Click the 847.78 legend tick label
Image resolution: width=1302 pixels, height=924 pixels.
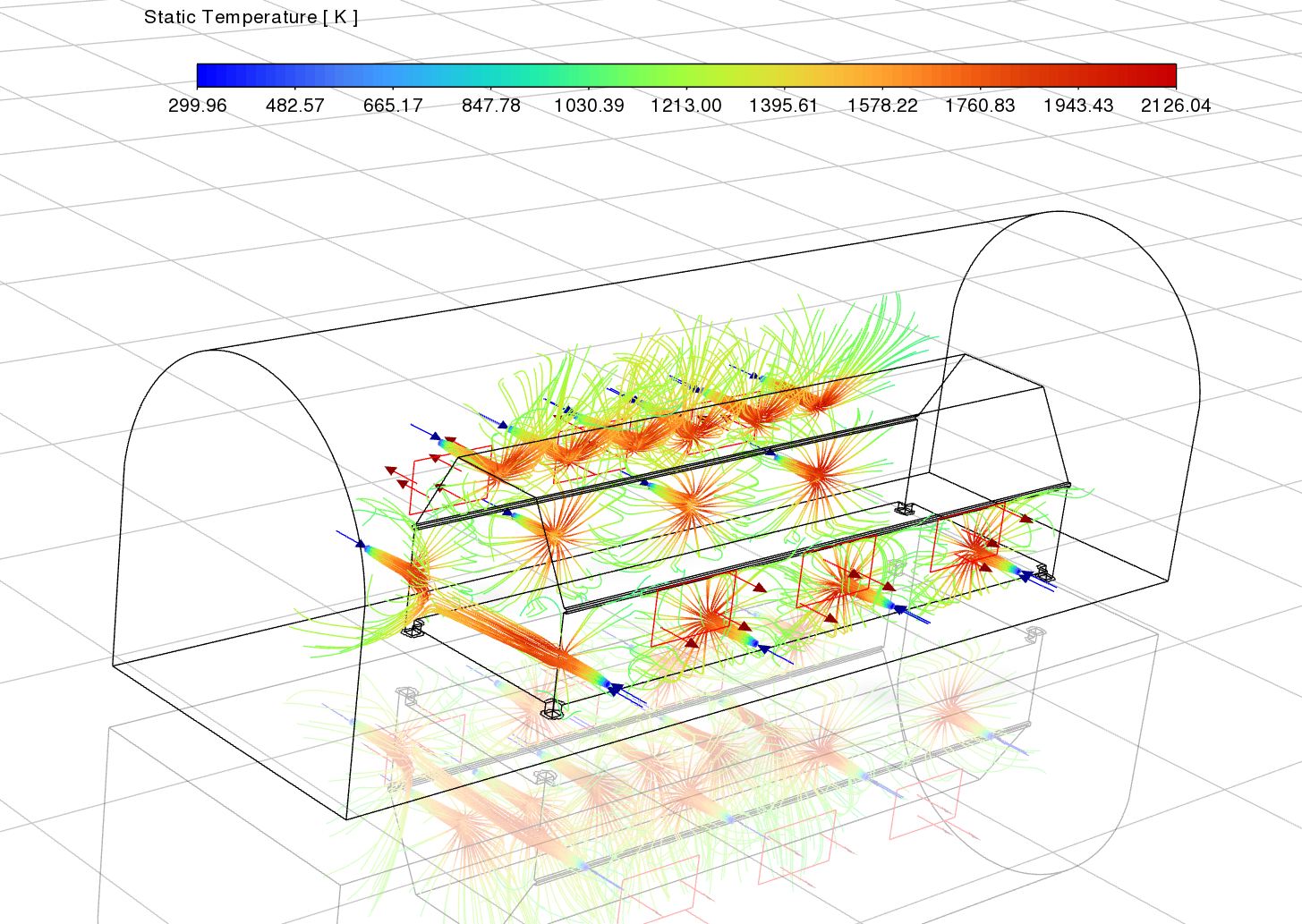pos(490,106)
